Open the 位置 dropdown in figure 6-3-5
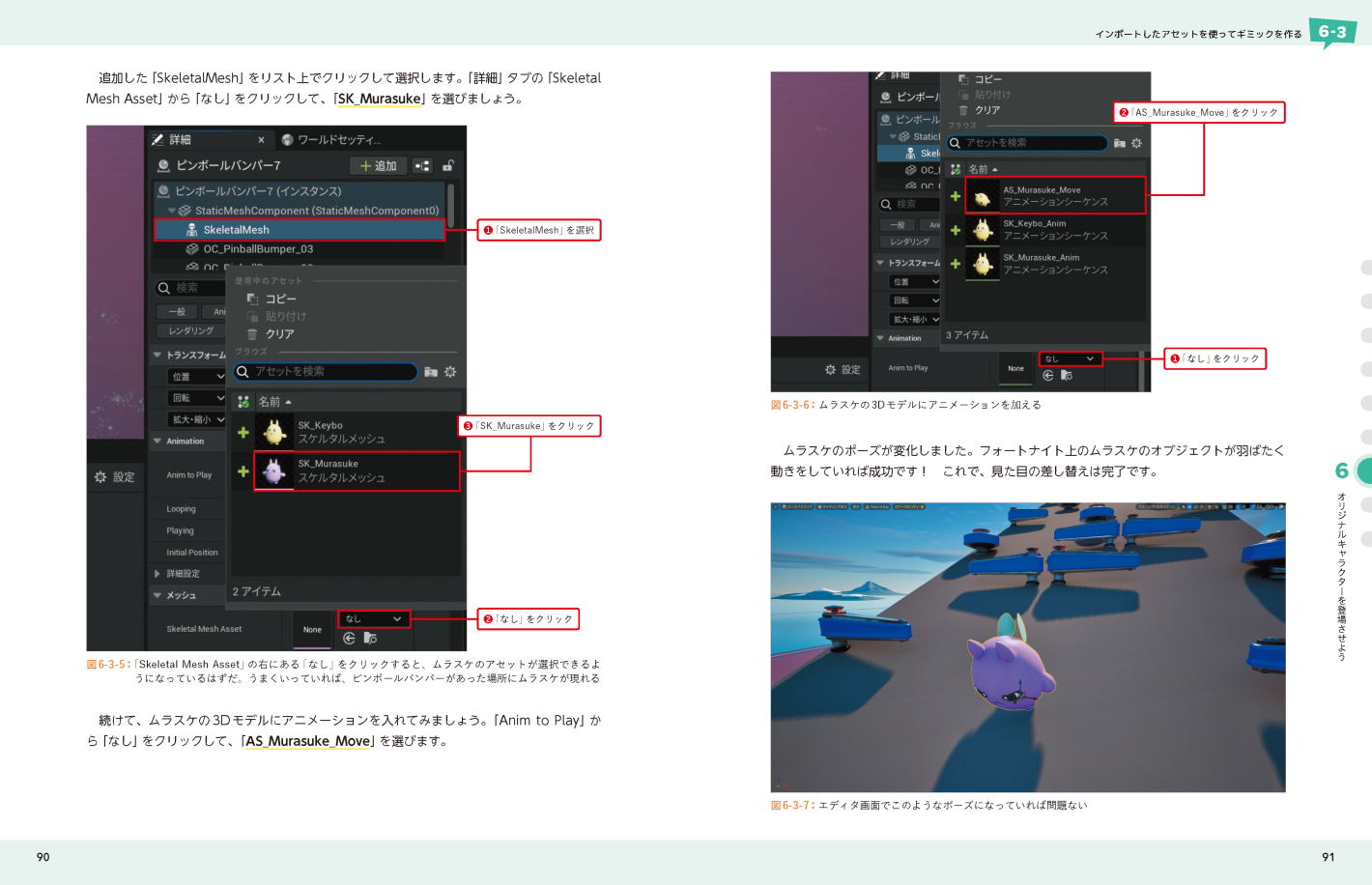1372x885 pixels. tap(197, 376)
